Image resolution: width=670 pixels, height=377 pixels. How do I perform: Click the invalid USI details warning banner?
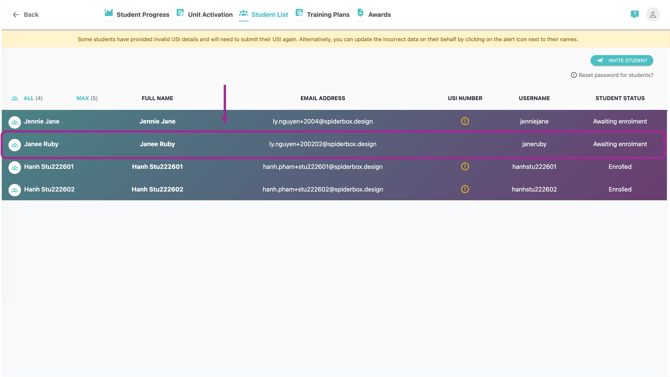tap(335, 39)
